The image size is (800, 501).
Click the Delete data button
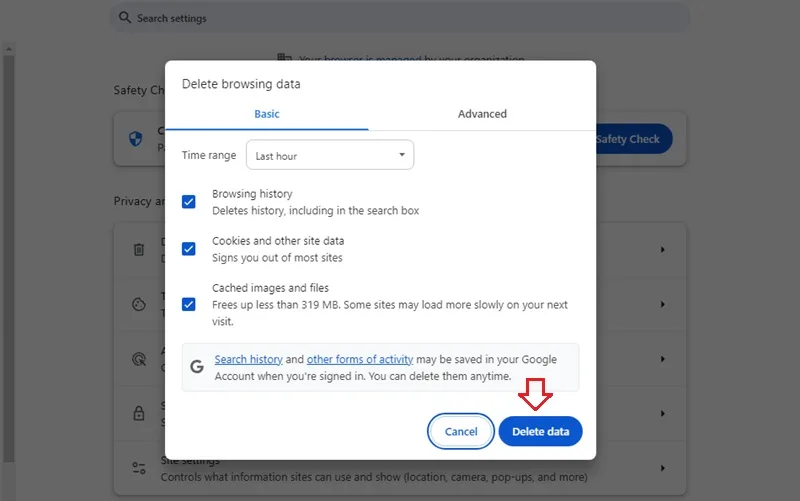click(540, 431)
